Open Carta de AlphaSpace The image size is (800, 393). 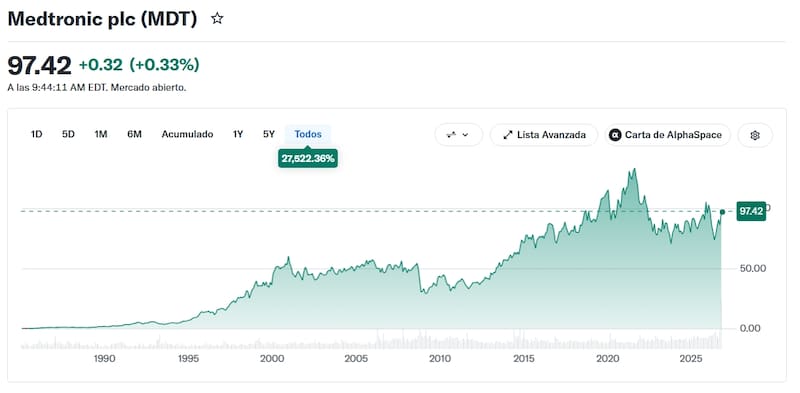point(667,135)
